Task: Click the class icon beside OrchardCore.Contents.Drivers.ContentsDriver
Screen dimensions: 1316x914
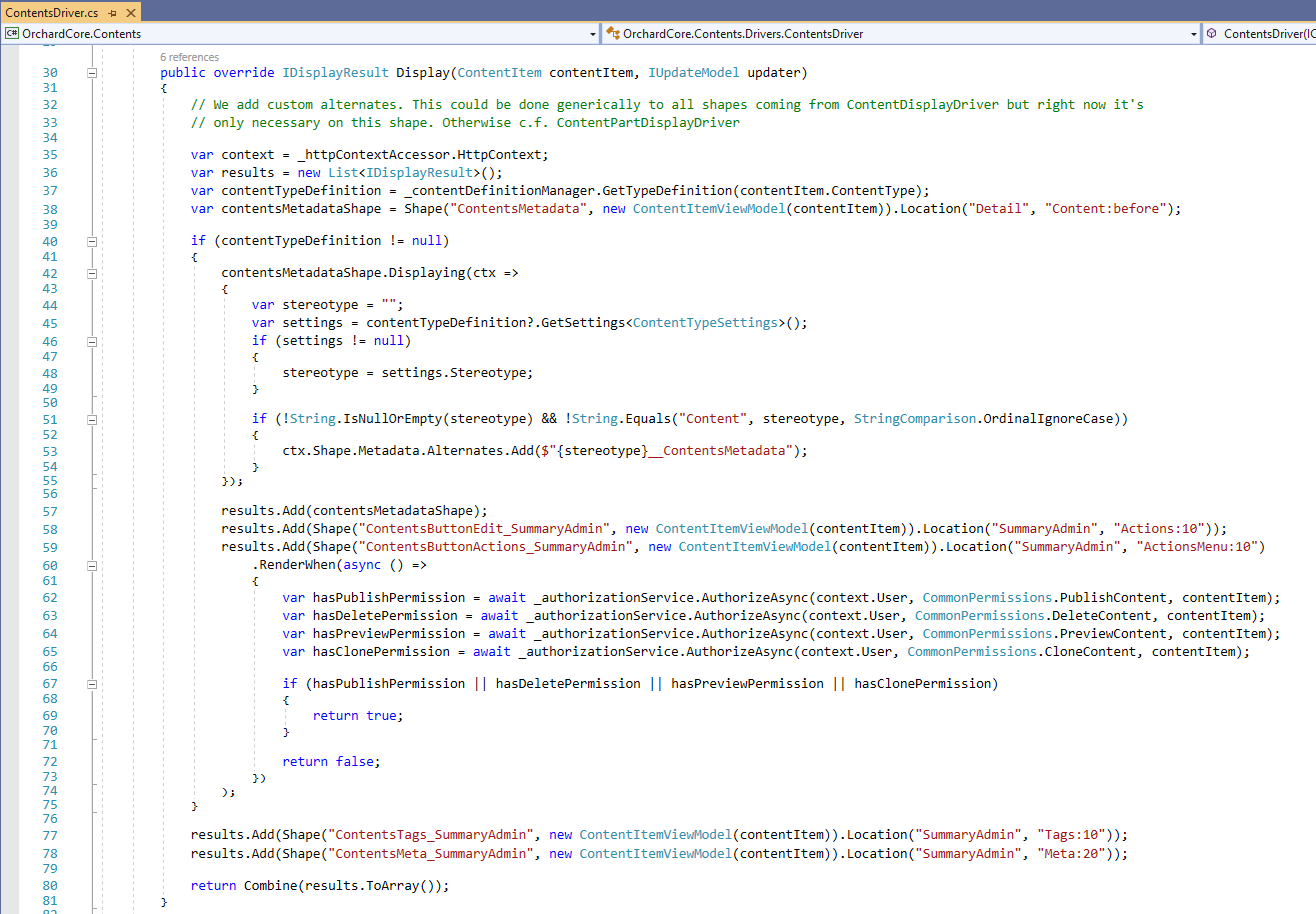Action: point(612,34)
